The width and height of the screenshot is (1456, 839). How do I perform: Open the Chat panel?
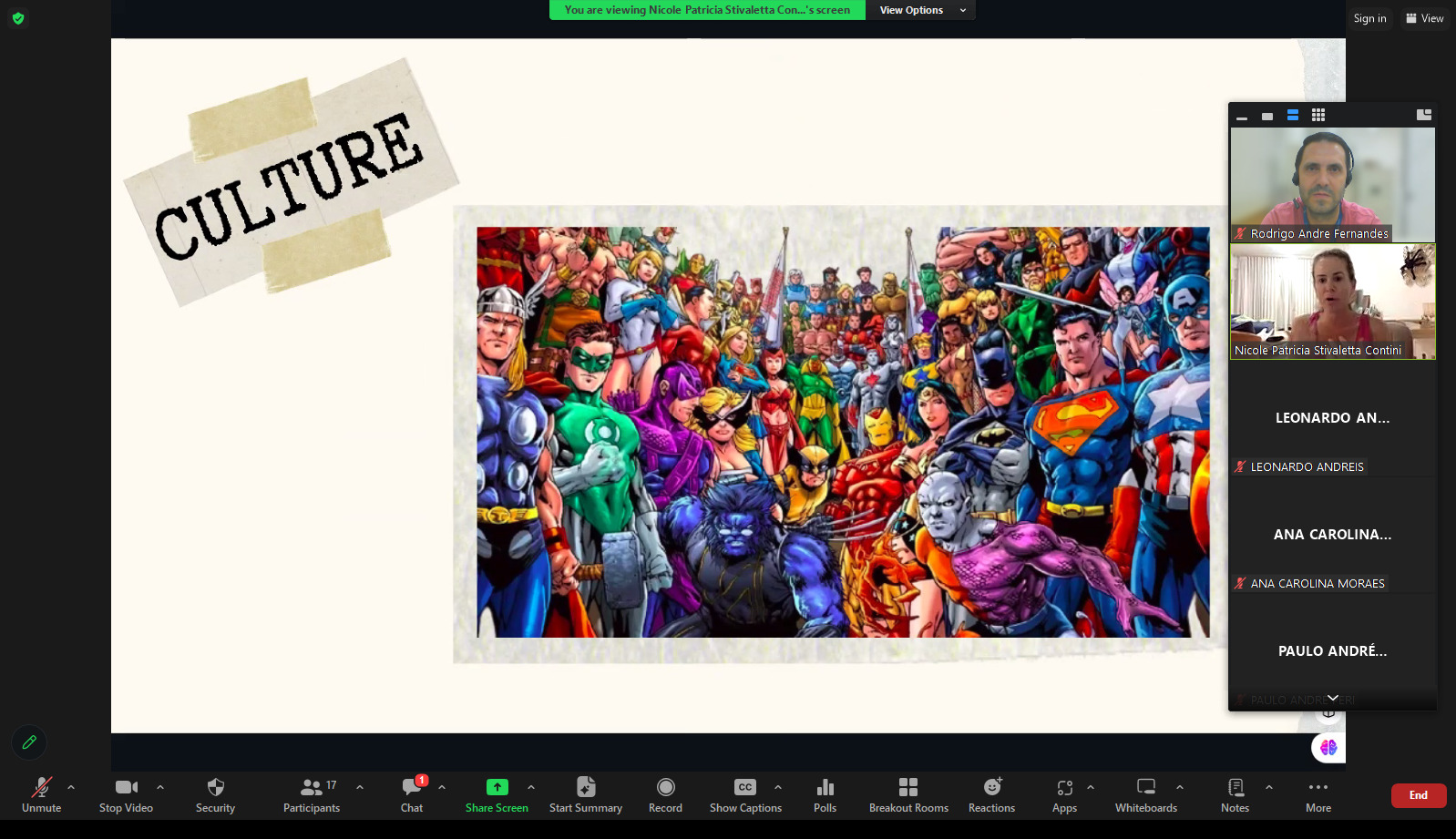412,794
